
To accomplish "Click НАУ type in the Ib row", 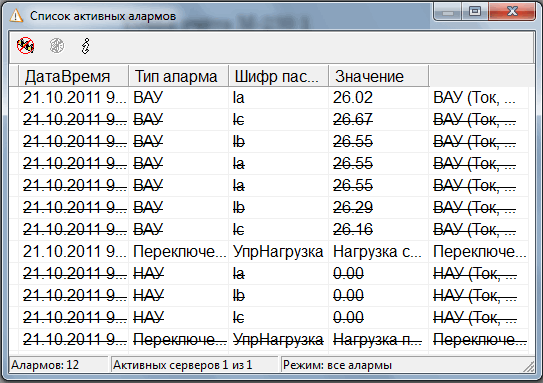I will pyautogui.click(x=178, y=296).
